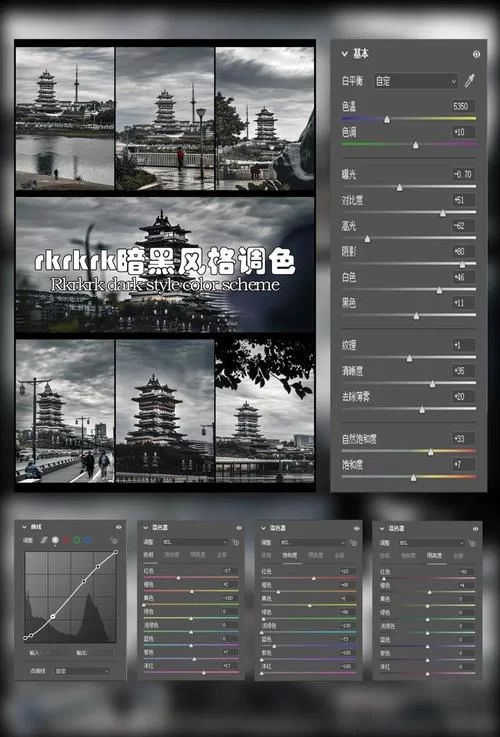Open the HSL dropdown in luminance mixer panel
500x737 pixels.
pos(431,543)
